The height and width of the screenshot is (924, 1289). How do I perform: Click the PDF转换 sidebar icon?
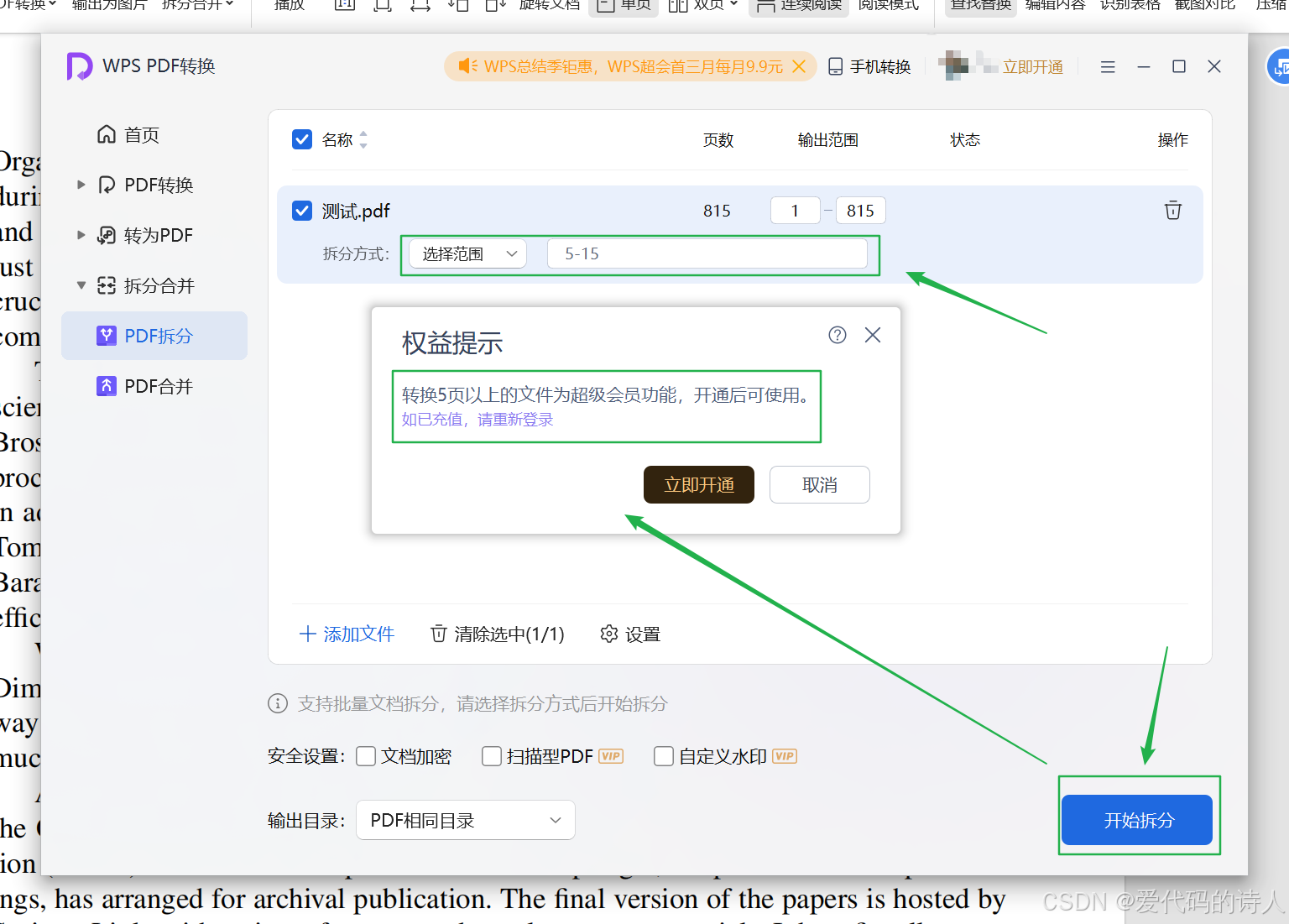coord(107,185)
